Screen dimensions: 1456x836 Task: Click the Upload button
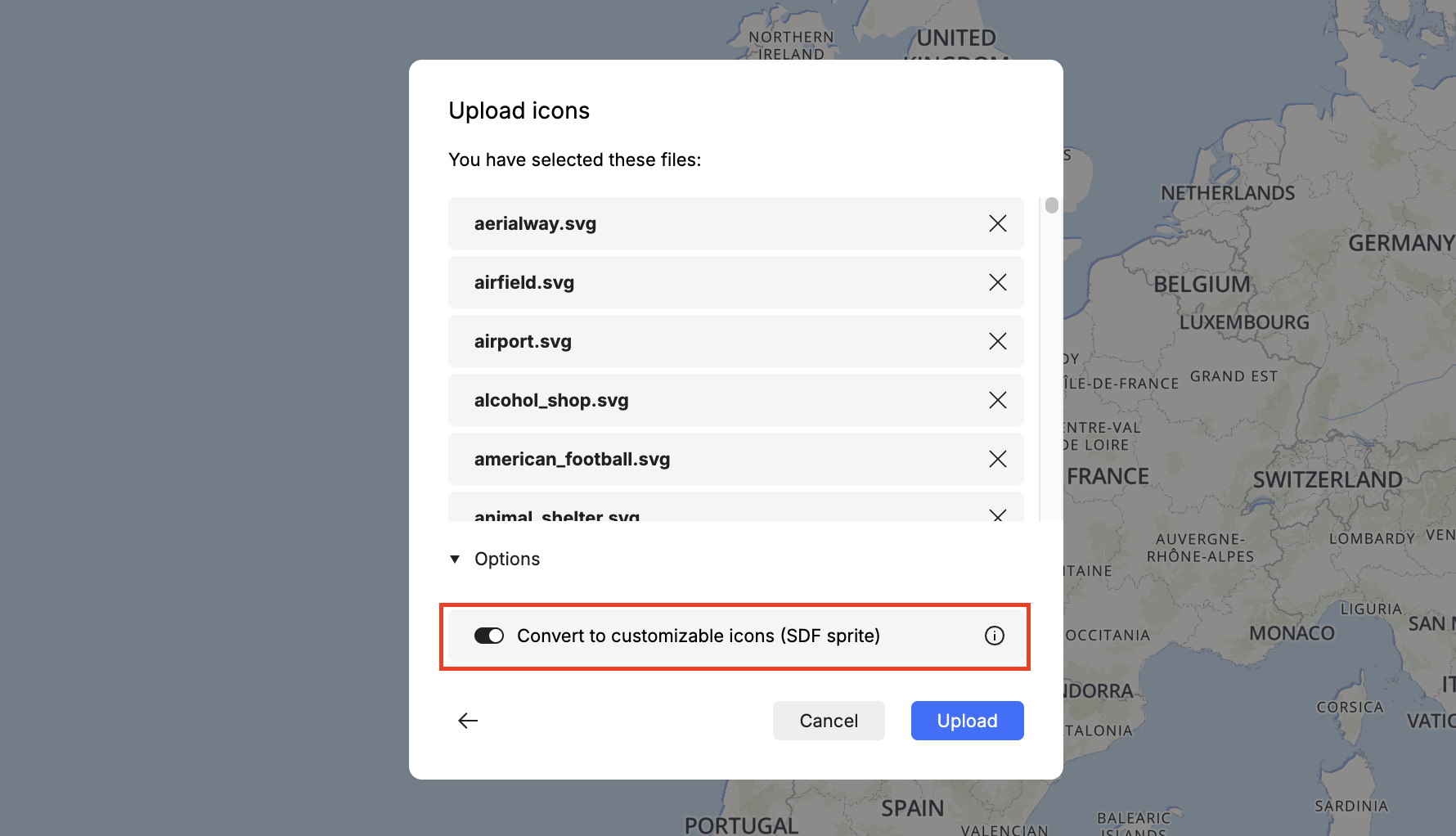point(967,721)
